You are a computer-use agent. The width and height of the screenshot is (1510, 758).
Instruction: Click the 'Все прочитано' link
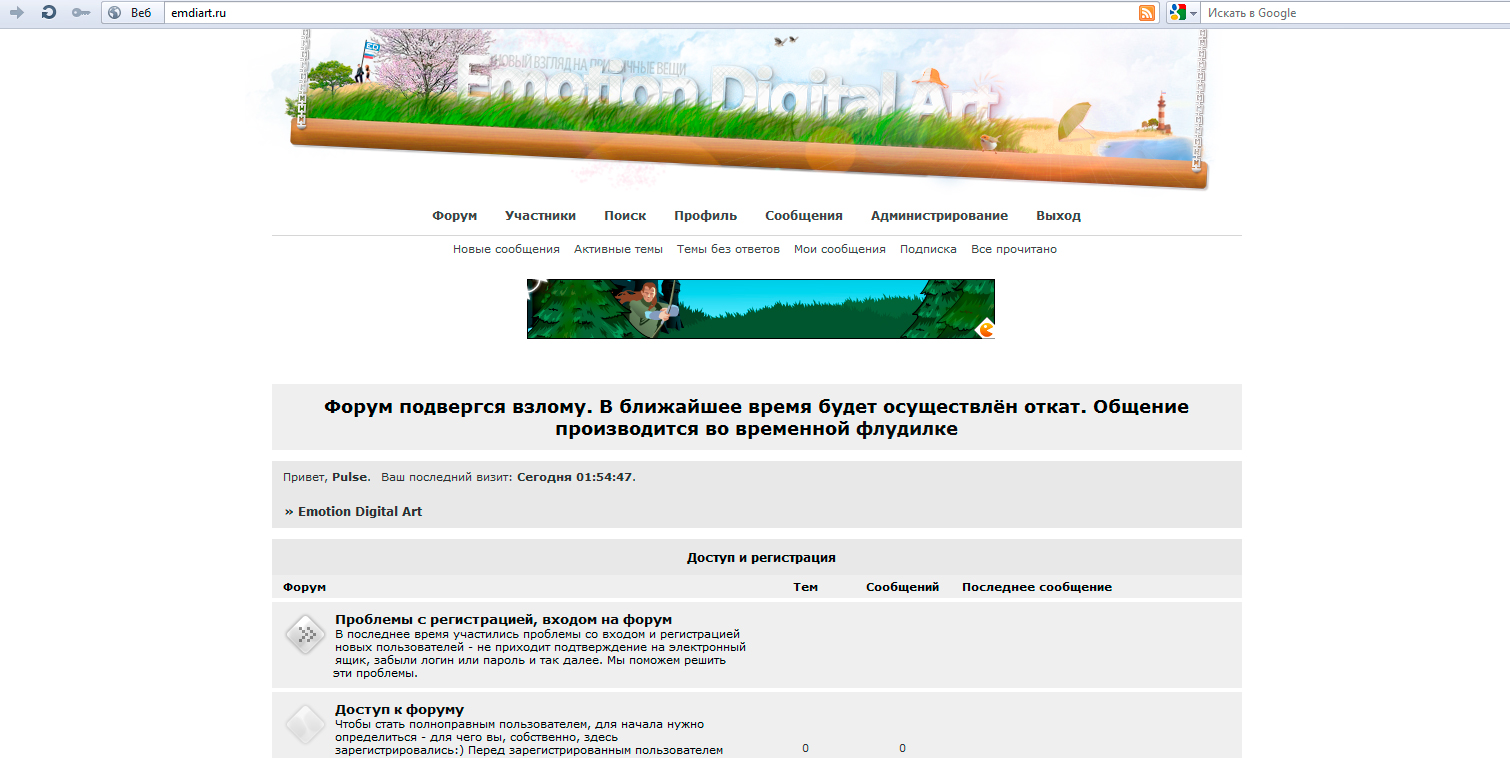(x=1014, y=250)
